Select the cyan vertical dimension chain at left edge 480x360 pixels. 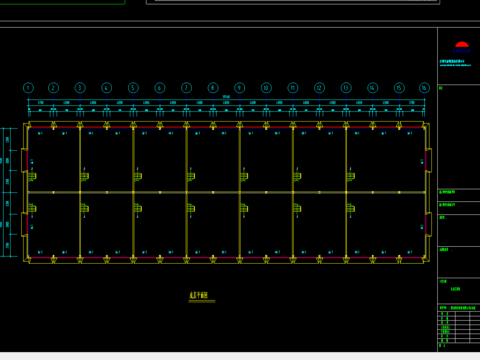(9, 192)
